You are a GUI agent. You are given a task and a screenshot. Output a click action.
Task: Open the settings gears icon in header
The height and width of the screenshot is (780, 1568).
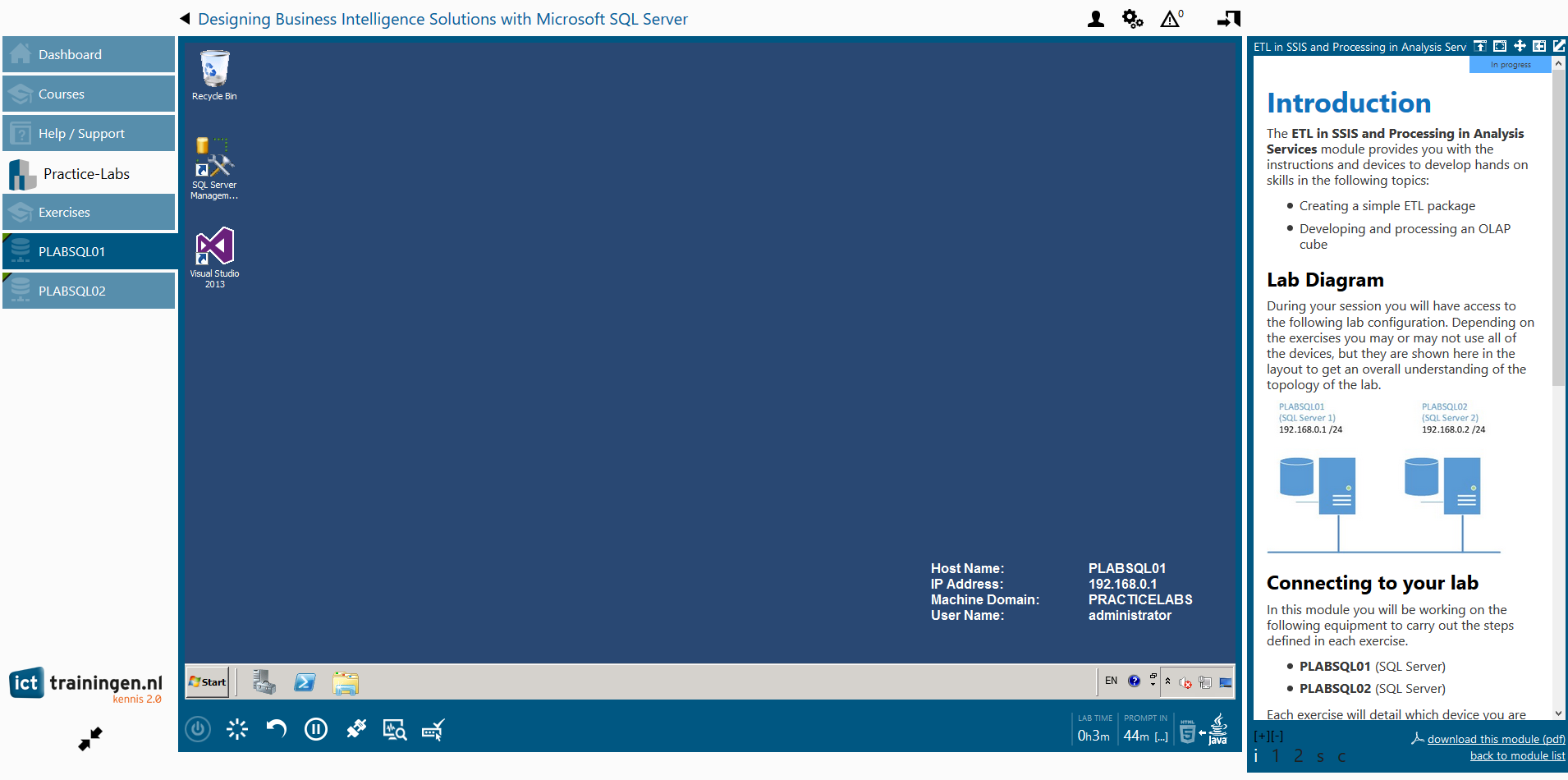[1133, 19]
